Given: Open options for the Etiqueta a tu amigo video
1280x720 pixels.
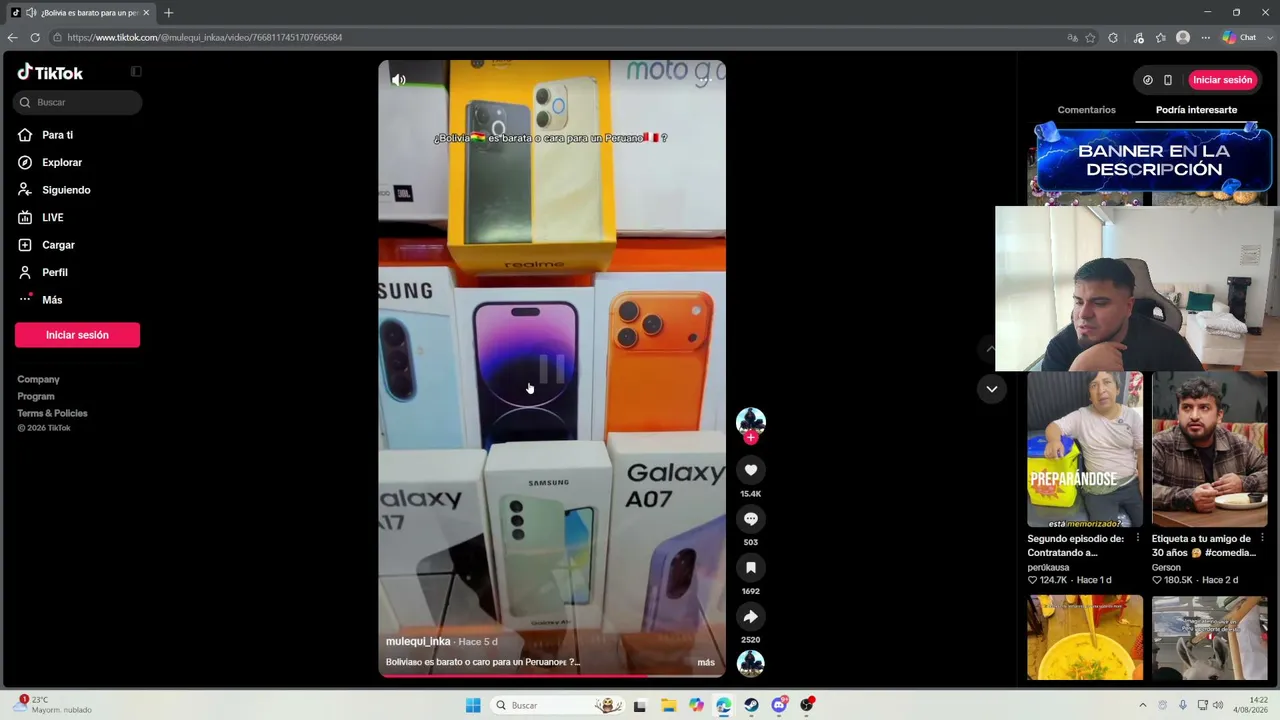Looking at the screenshot, I should click(1262, 538).
